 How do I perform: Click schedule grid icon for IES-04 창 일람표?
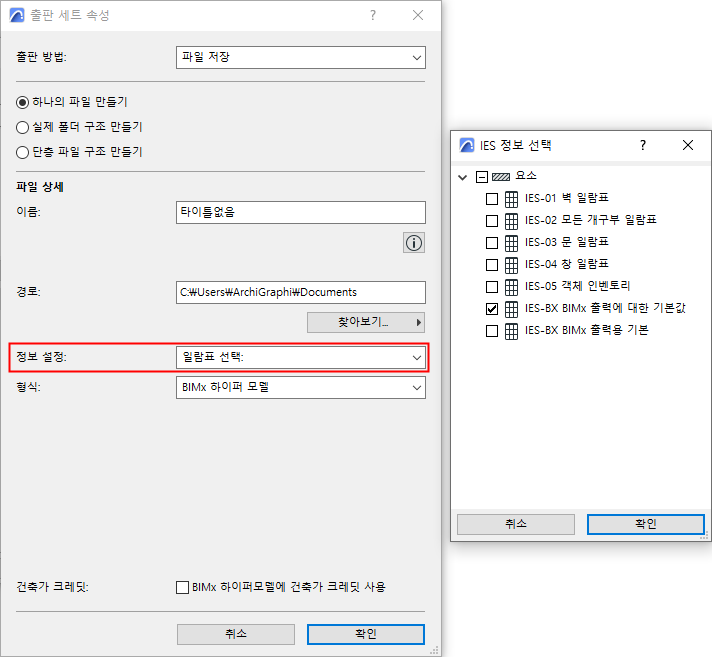(x=511, y=265)
